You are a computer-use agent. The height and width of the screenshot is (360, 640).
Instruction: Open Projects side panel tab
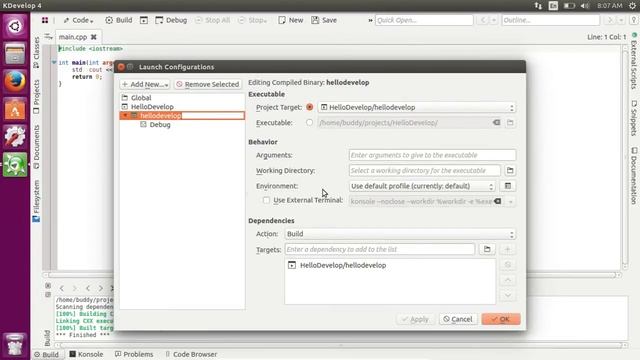pos(36,96)
